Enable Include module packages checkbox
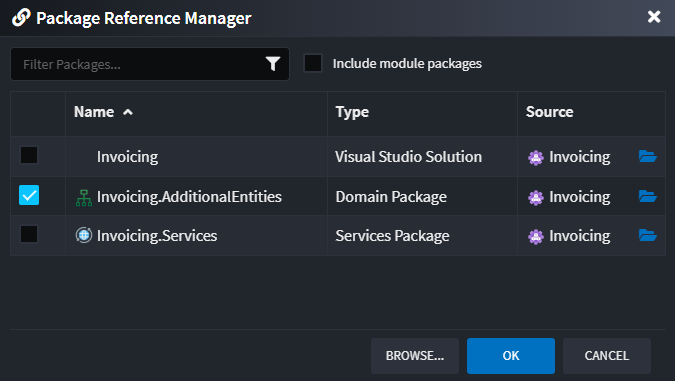This screenshot has width=675, height=381. pos(313,63)
